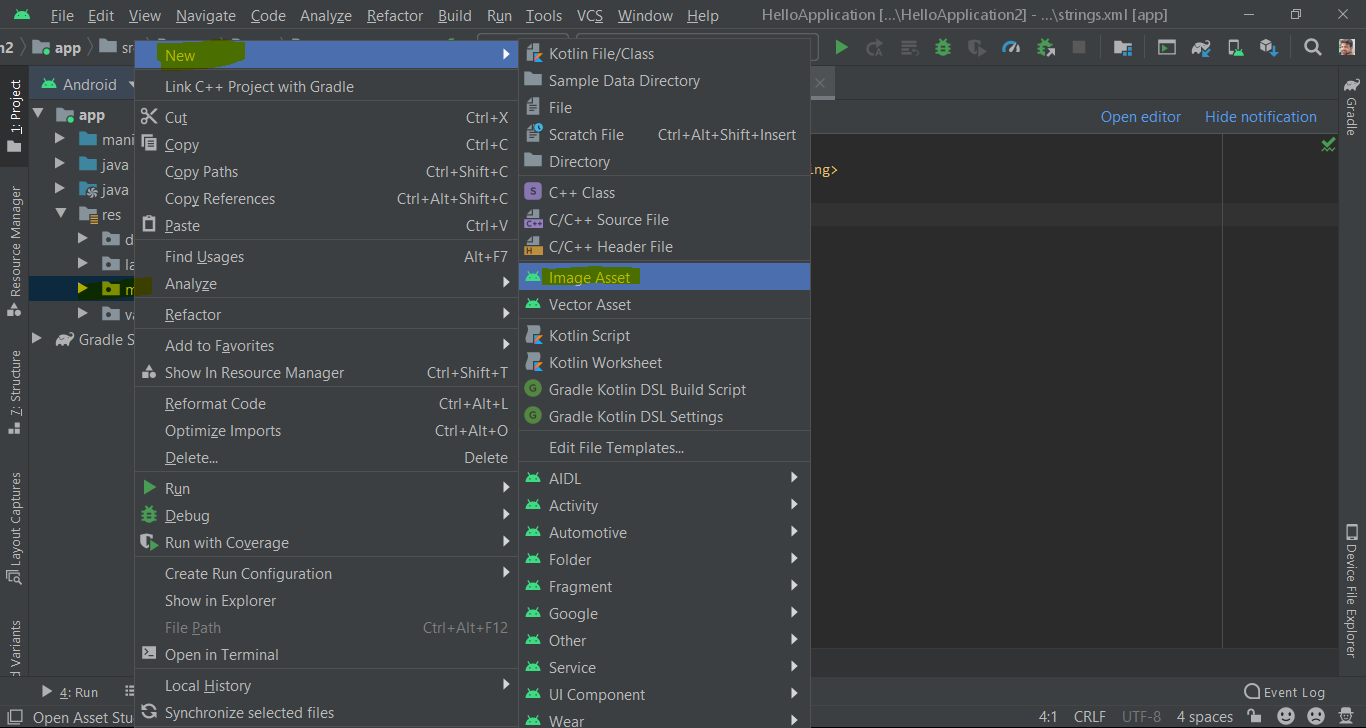Toggle the 4: Run tool window
The height and width of the screenshot is (728, 1366).
70,692
